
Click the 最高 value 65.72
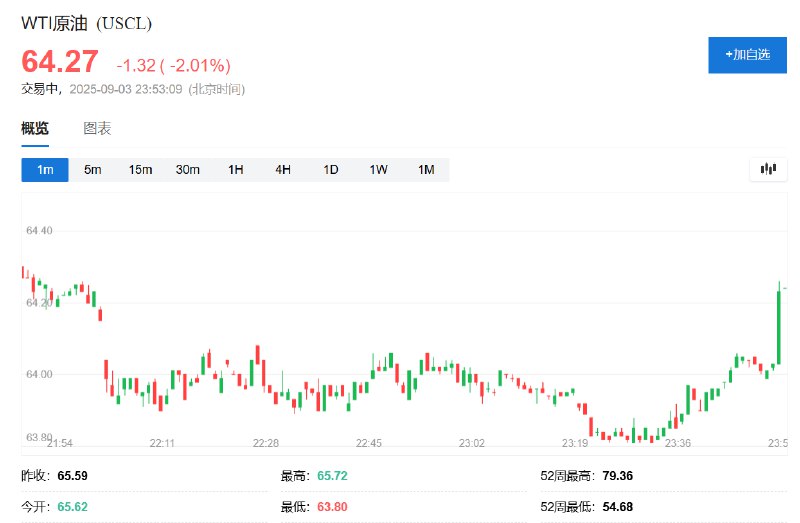[x=332, y=476]
